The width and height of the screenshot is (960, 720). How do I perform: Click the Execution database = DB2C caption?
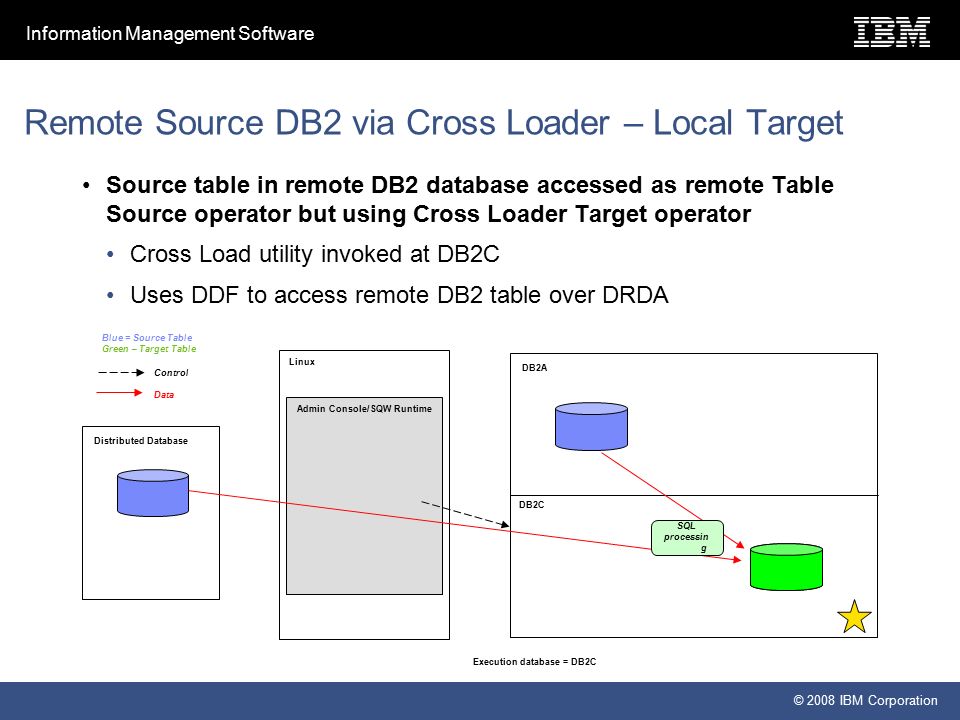[x=534, y=662]
